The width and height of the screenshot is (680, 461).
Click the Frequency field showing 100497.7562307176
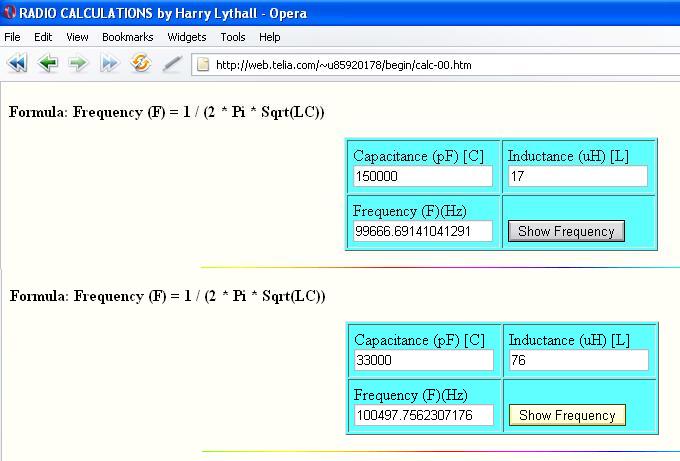click(424, 415)
